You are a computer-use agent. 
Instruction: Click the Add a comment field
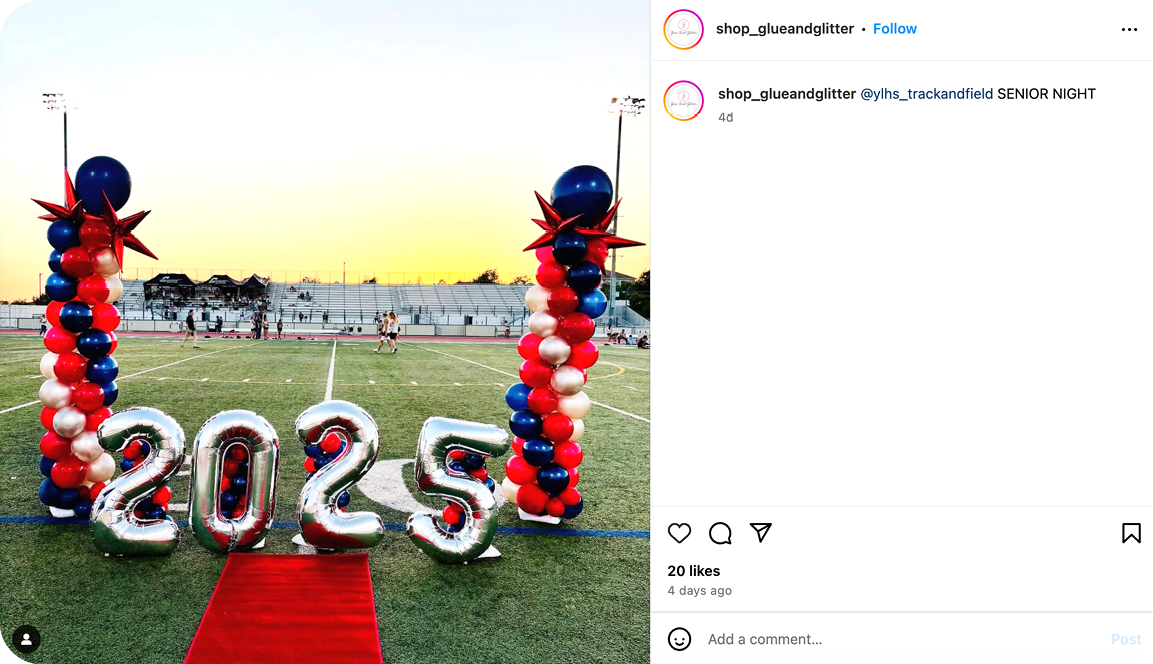point(904,639)
